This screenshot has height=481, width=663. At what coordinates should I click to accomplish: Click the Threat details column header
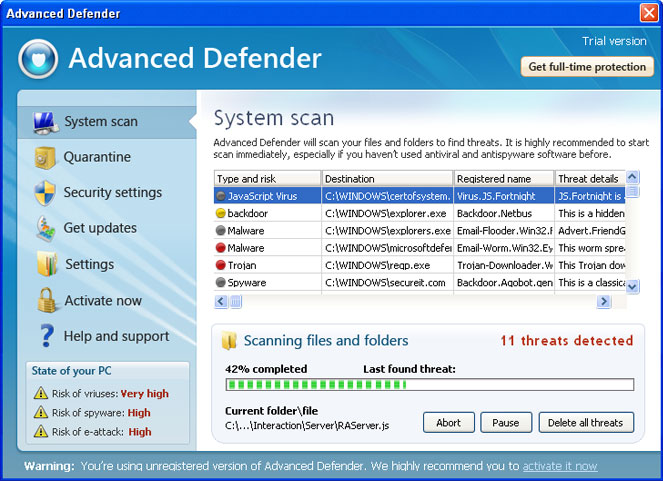tap(590, 179)
